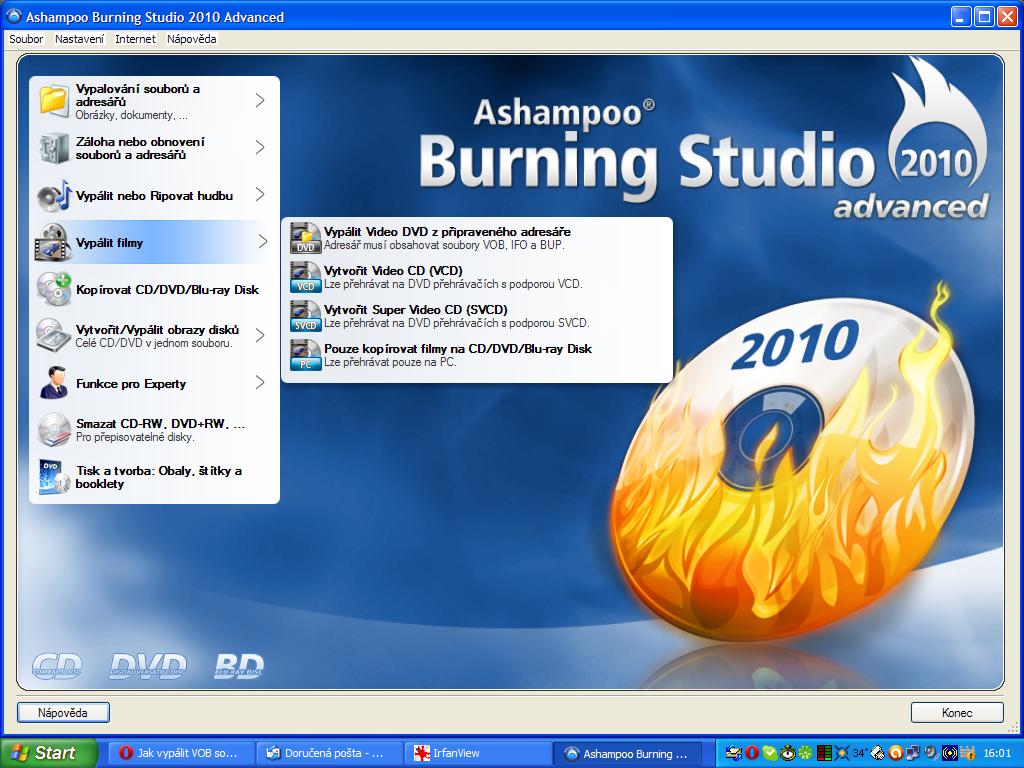
Task: Click the SVCD icon in the movie submenu
Action: 306,316
